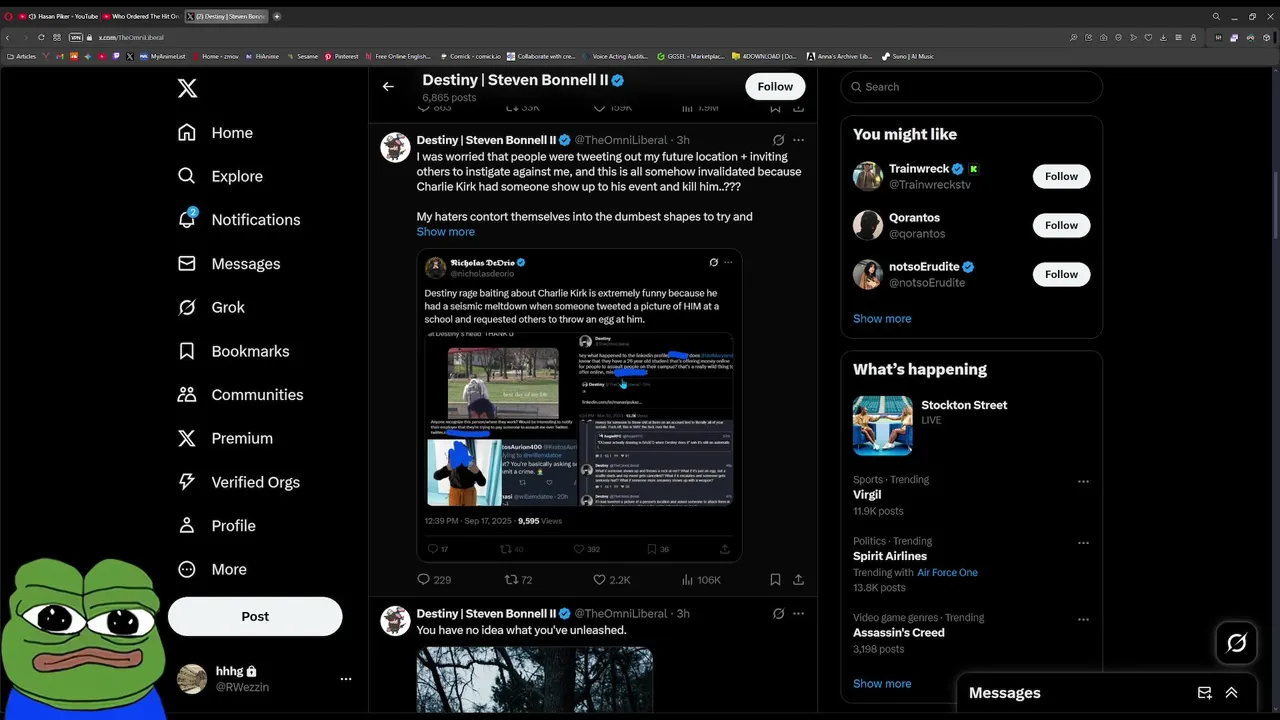Open Spirit Airlines trending topic
Viewport: 1280px width, 720px height.
click(890, 556)
